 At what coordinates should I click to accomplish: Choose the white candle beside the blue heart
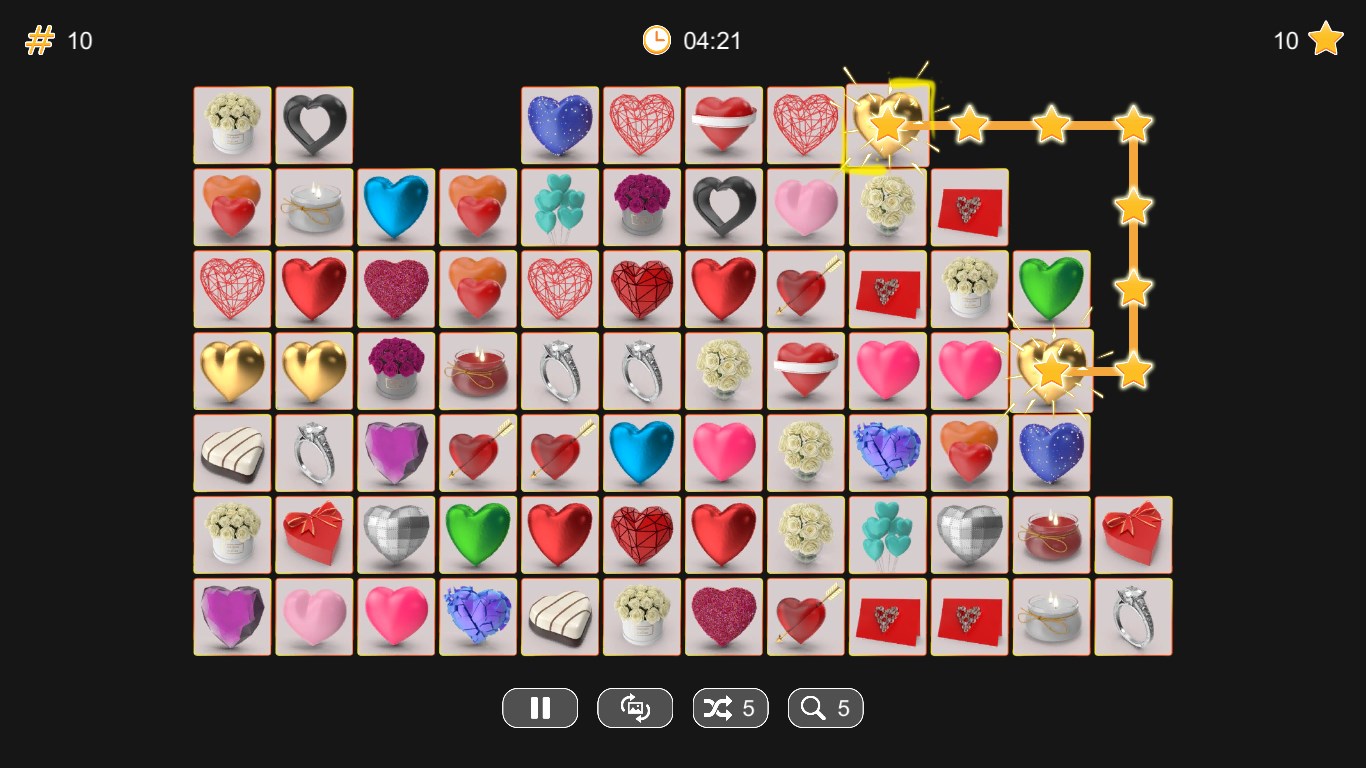pos(314,207)
